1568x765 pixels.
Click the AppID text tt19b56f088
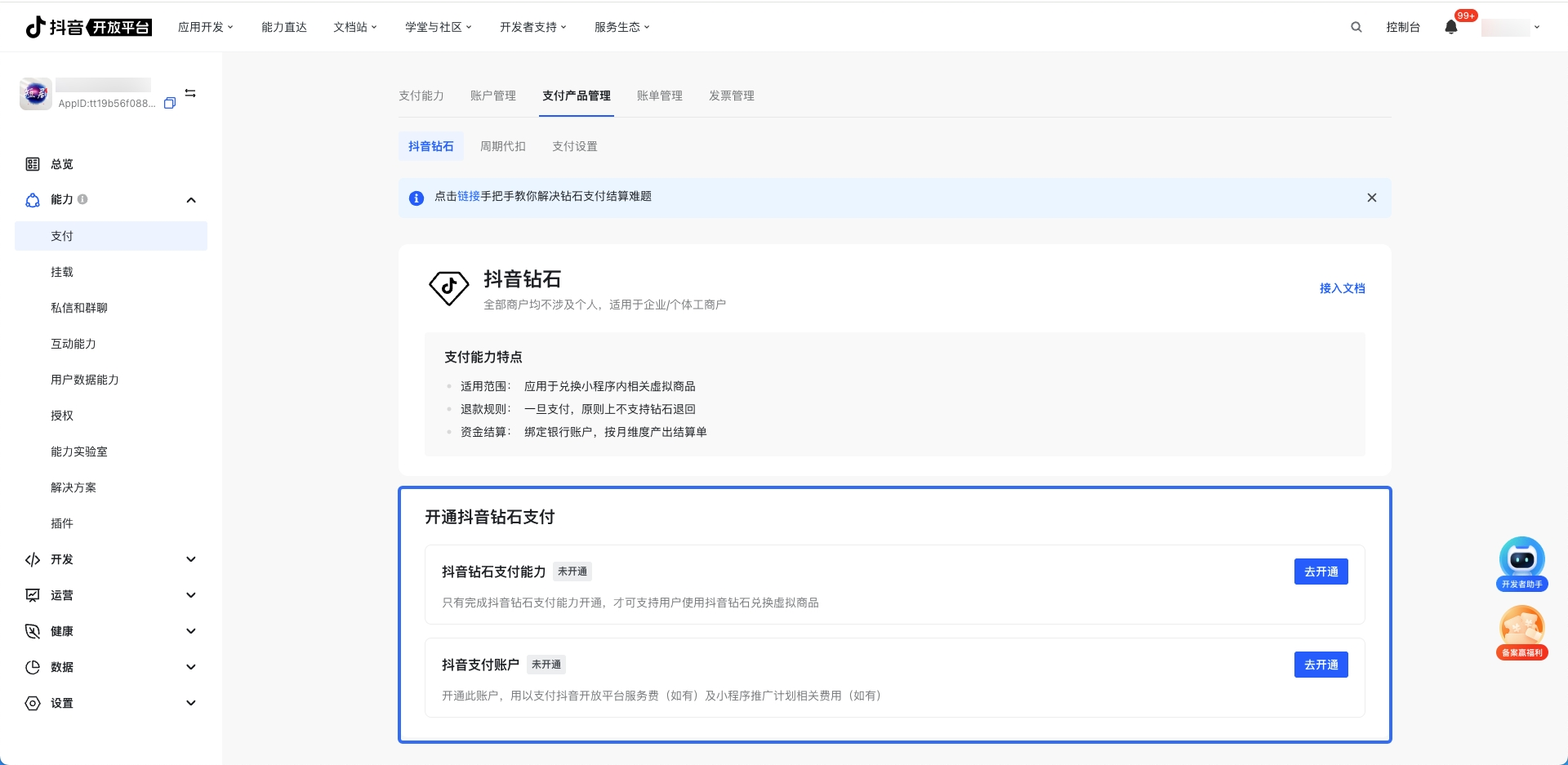click(107, 104)
